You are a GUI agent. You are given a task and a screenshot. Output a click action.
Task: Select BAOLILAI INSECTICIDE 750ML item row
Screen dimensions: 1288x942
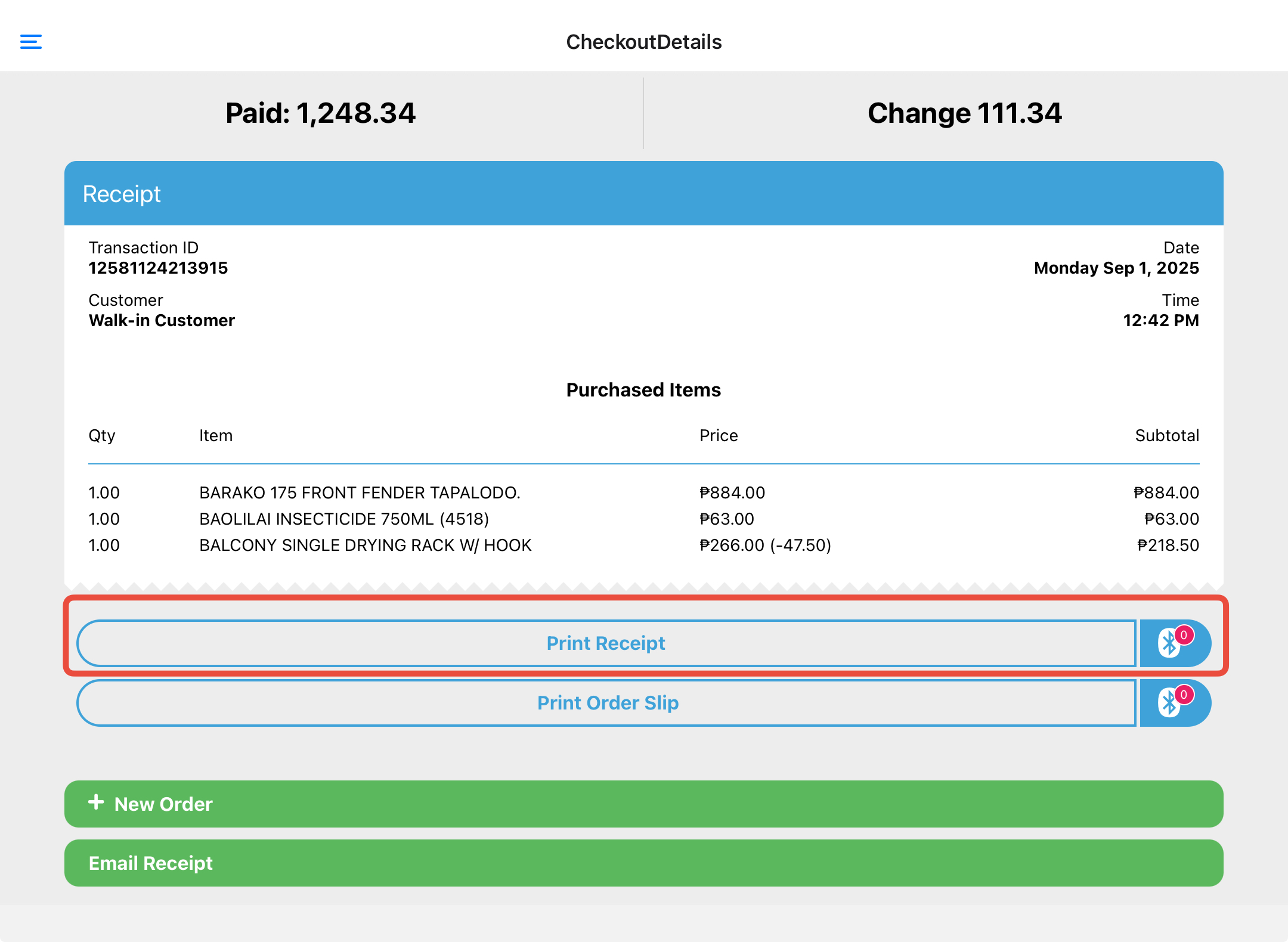[x=344, y=519]
